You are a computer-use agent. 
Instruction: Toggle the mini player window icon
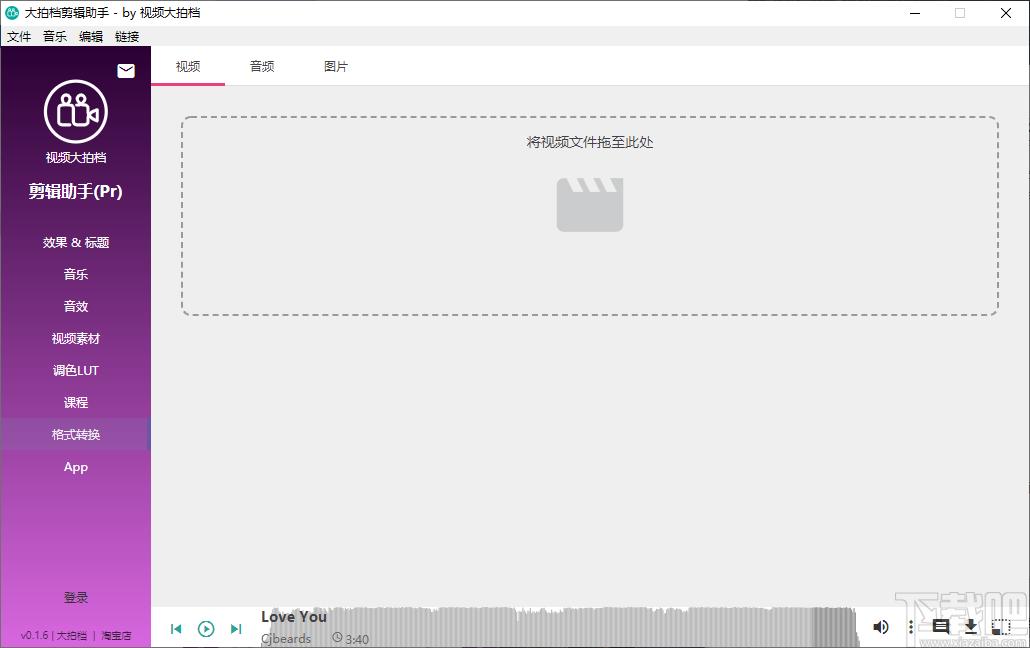tap(1000, 627)
